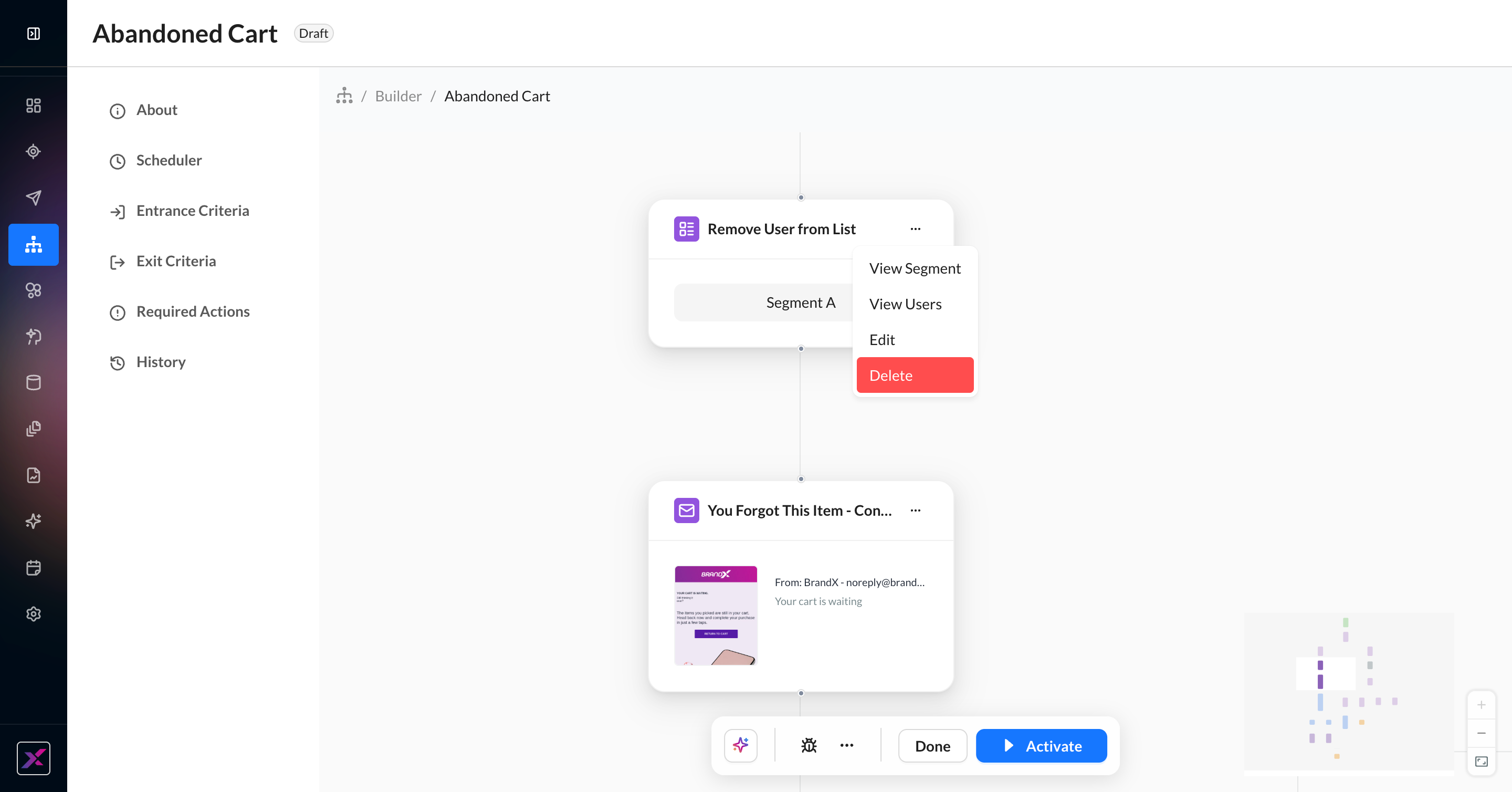
Task: Click connector dot below the email node
Action: 801,693
